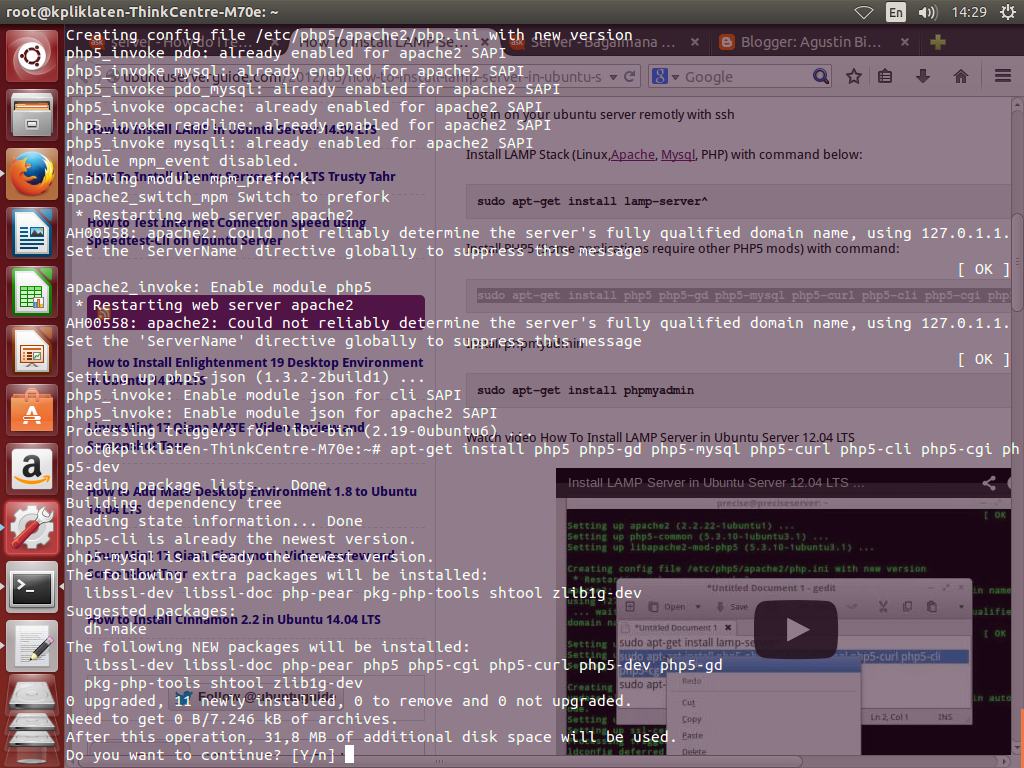Screen dimensions: 1024x768
Task: Click the terminal title 'root@kpliklaten-ThinkCentre-M70e: ~'
Action: [x=142, y=12]
